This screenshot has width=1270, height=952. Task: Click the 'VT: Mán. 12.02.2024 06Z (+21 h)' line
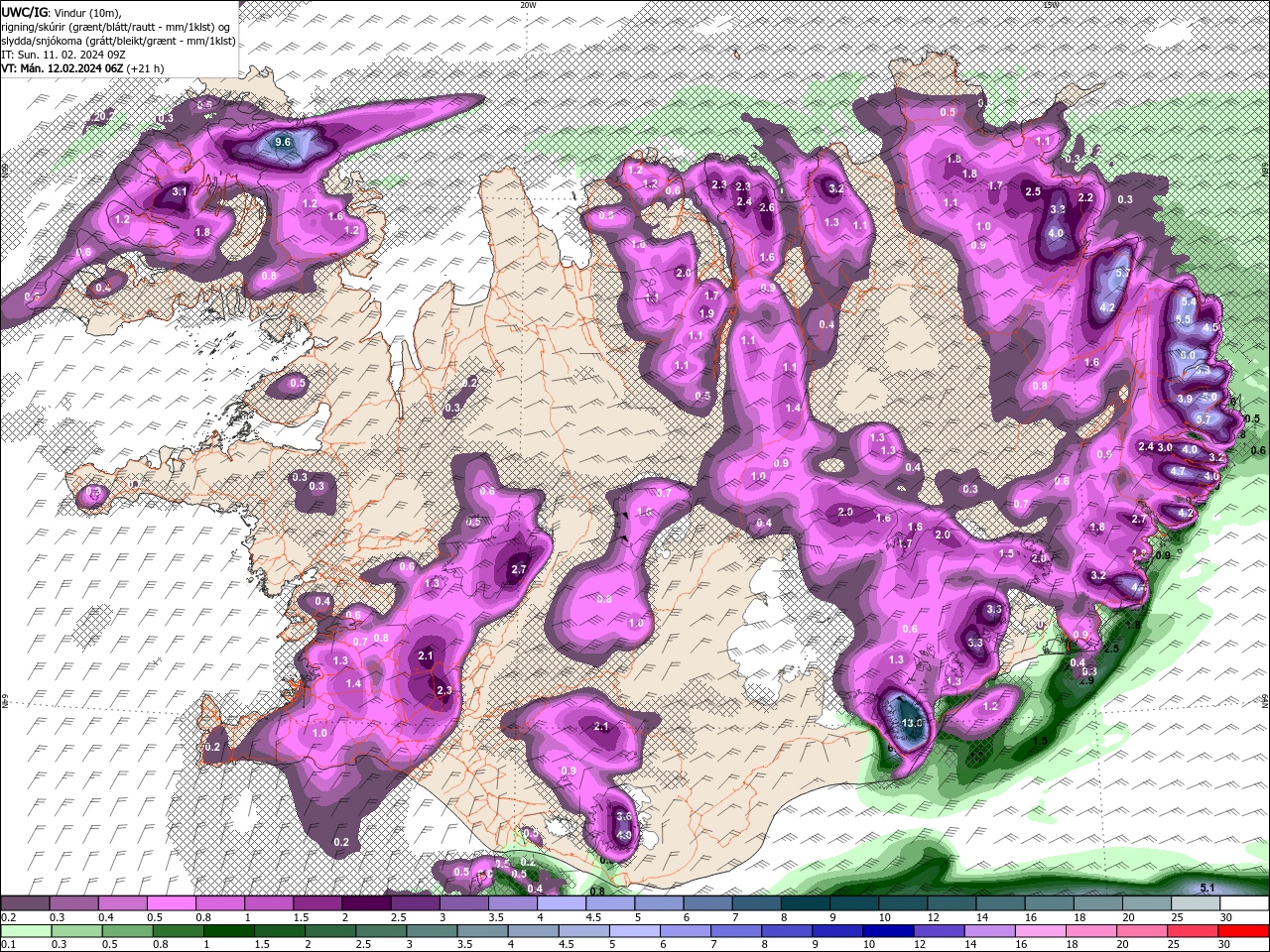tap(83, 67)
